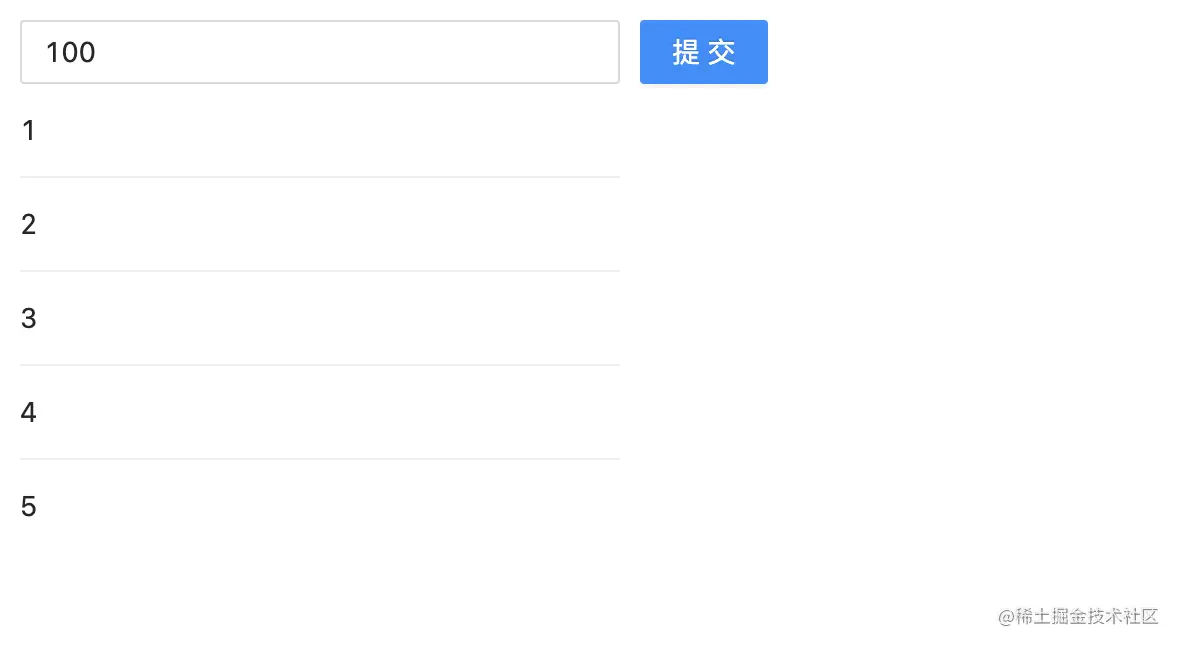Click the middle list row labeled 3
This screenshot has width=1178, height=646.
click(x=320, y=319)
